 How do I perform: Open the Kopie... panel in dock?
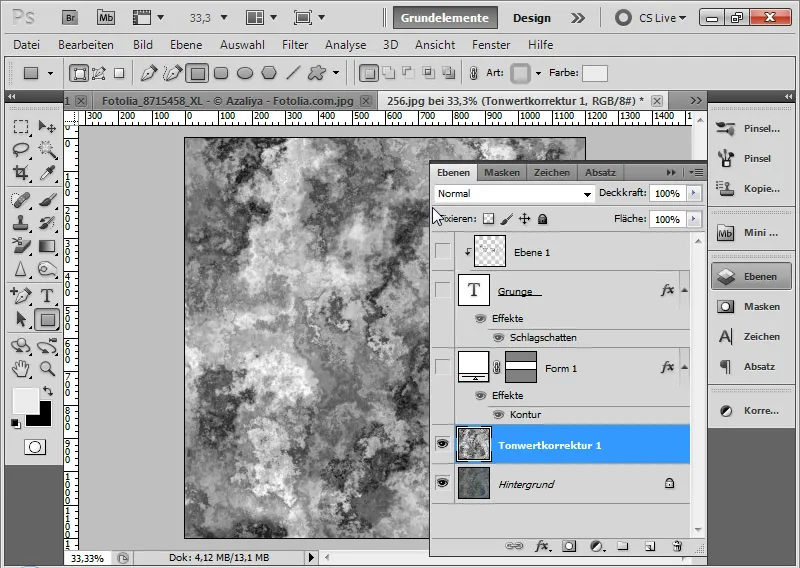[750, 188]
